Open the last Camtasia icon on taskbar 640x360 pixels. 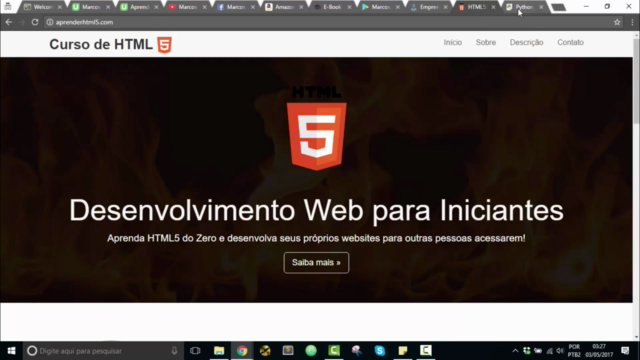426,351
